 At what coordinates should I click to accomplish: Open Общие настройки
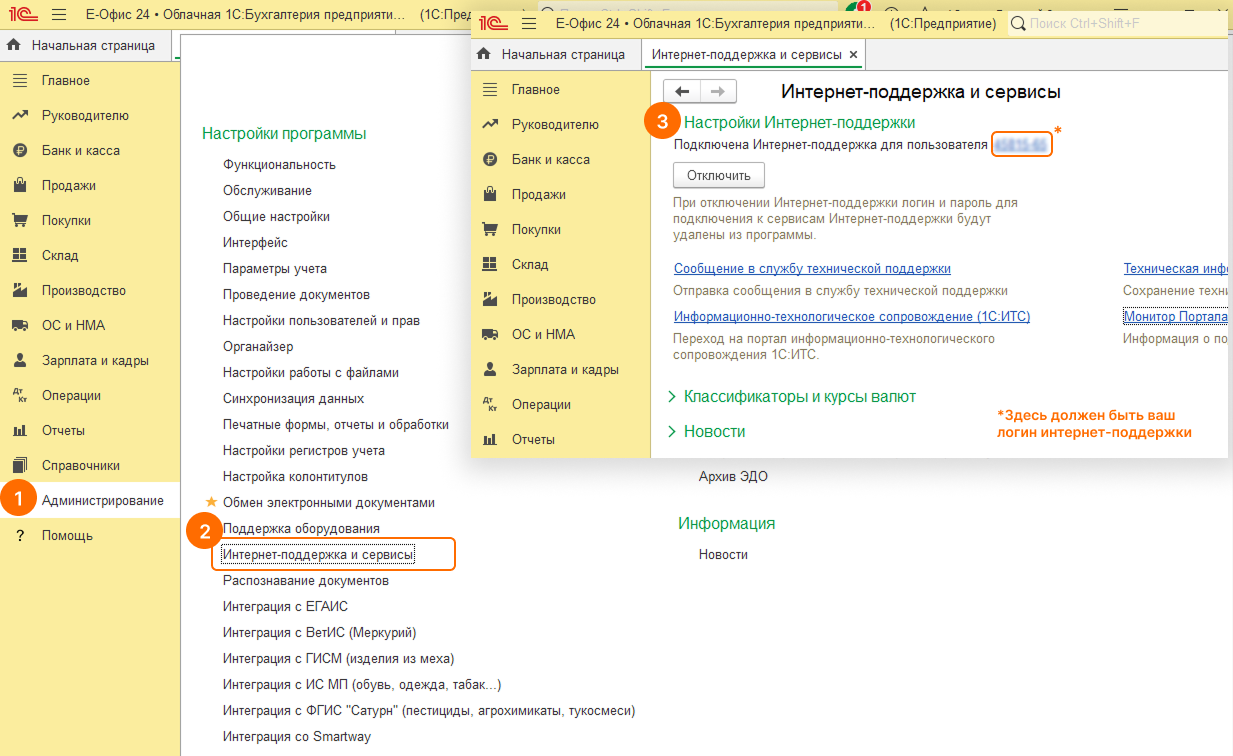[x=276, y=217]
